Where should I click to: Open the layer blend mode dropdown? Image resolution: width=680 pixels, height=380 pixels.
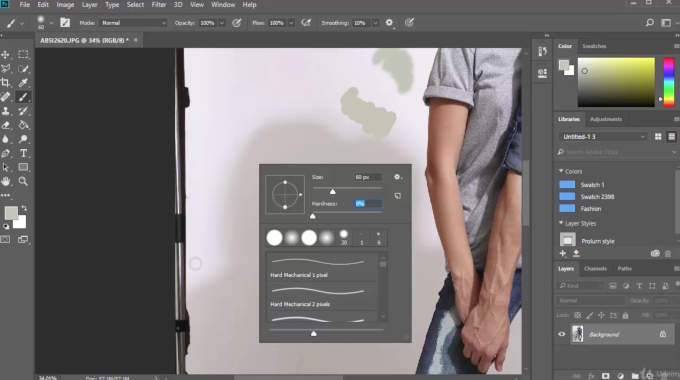(590, 300)
